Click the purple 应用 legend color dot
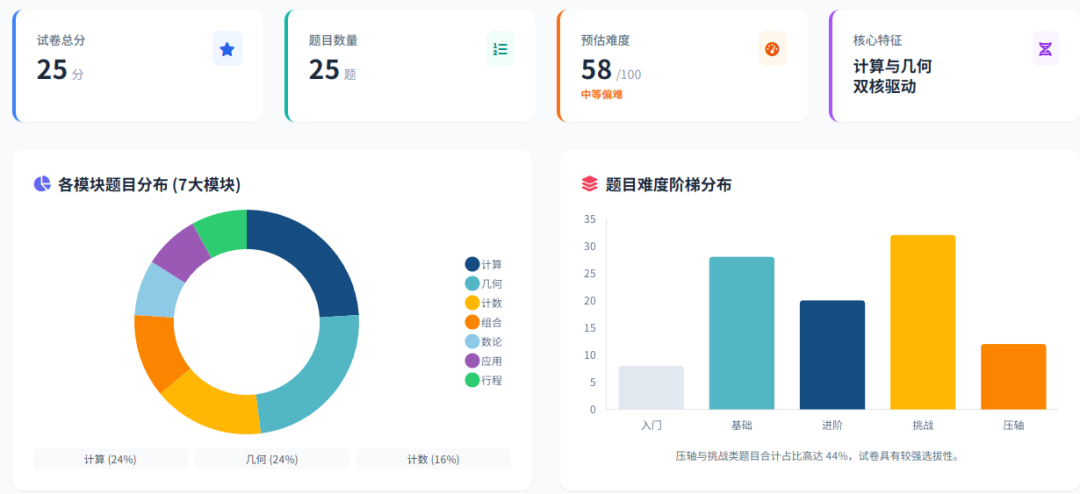The width and height of the screenshot is (1080, 494). [472, 360]
